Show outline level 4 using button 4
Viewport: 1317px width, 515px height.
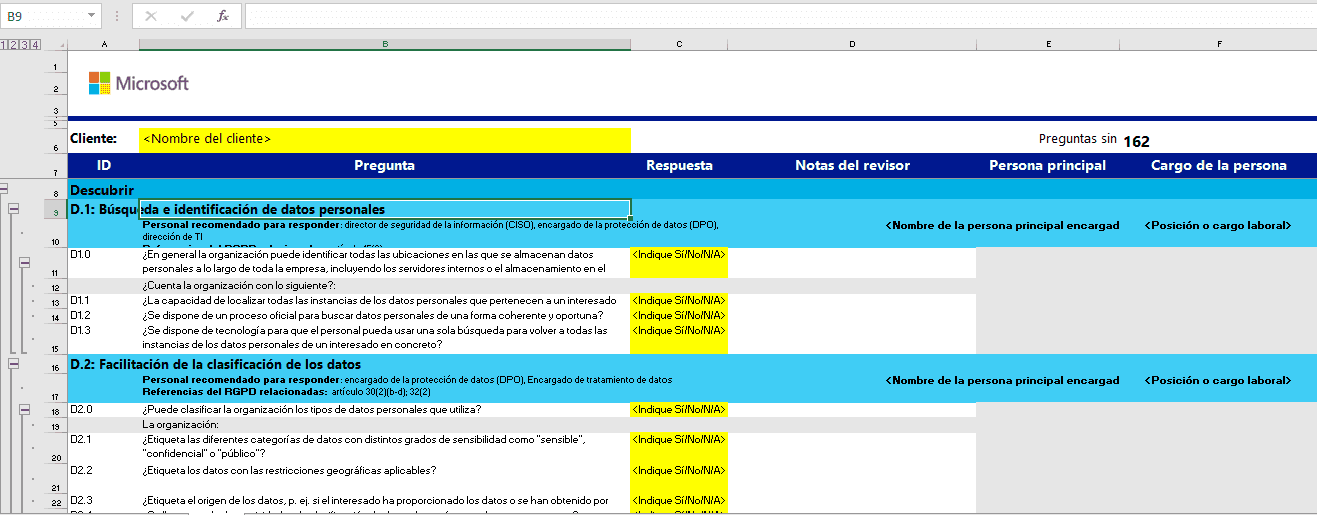click(36, 44)
